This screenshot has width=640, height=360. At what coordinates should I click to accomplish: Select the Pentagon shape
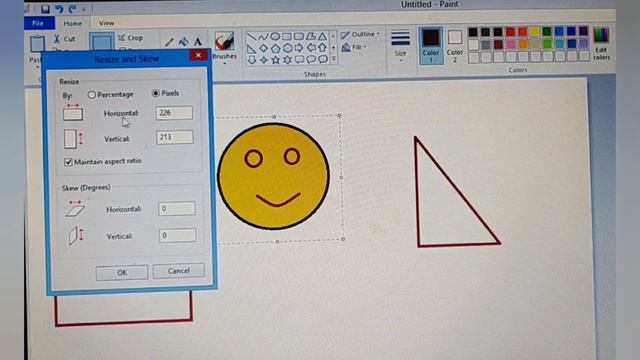coord(276,48)
